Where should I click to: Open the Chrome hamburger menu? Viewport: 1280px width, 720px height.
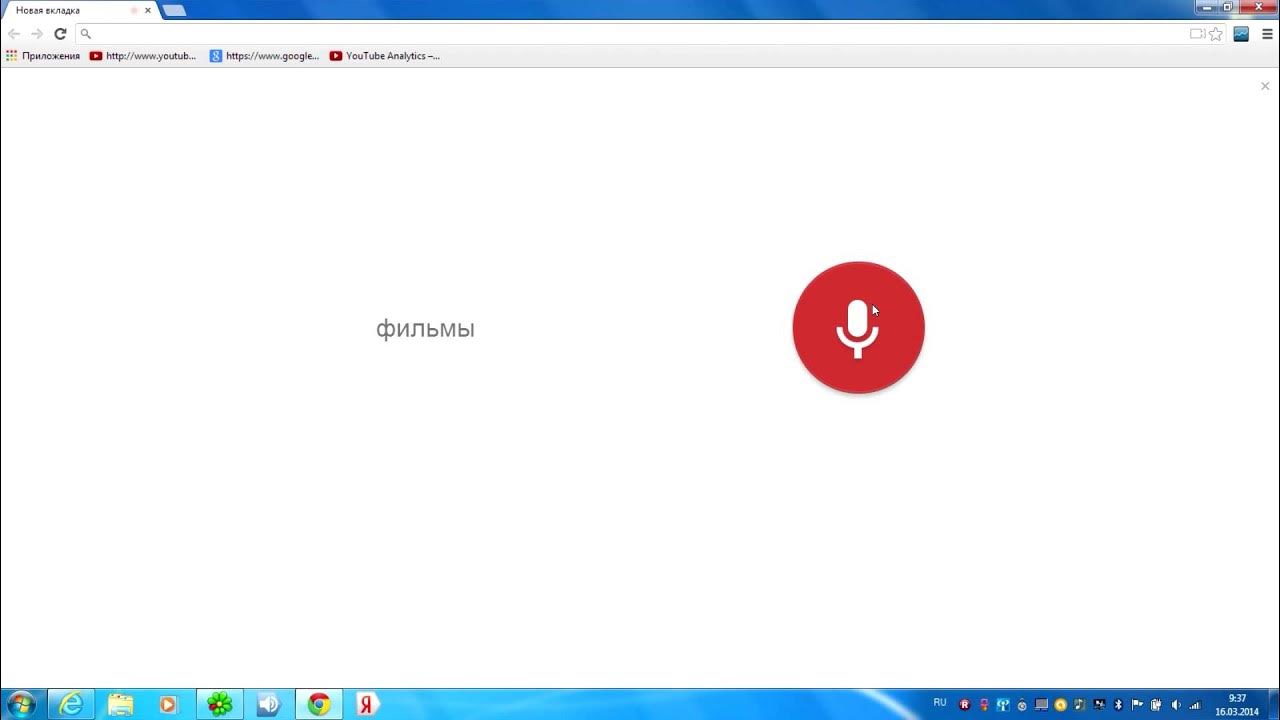click(x=1267, y=34)
